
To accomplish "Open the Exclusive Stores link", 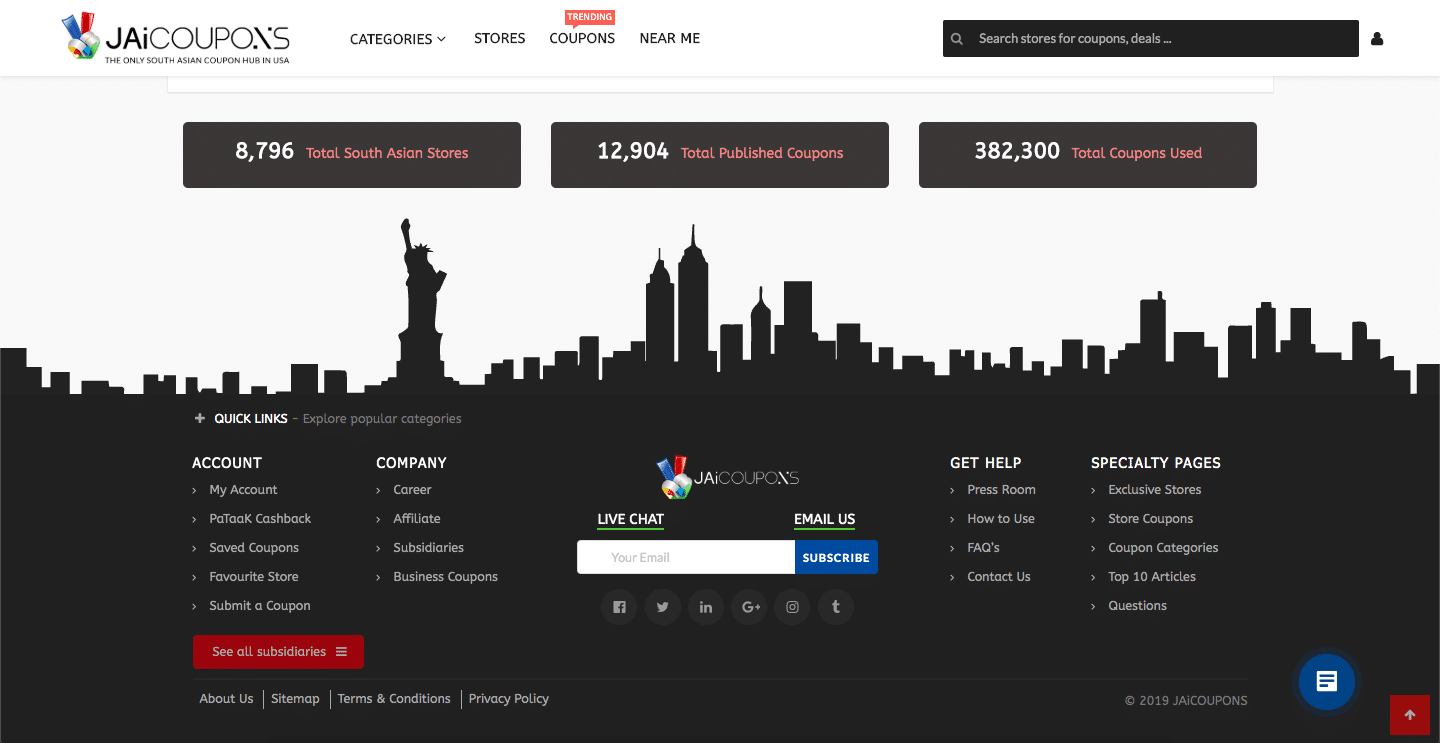I will (x=1154, y=490).
